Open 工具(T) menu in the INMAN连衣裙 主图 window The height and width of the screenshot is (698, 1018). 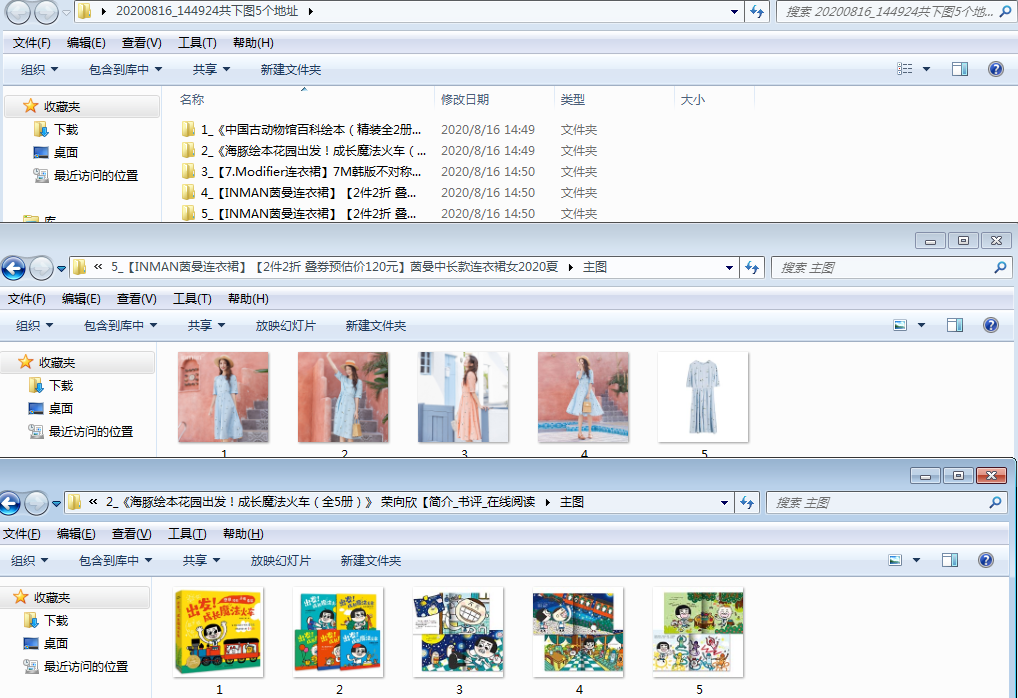[x=192, y=299]
